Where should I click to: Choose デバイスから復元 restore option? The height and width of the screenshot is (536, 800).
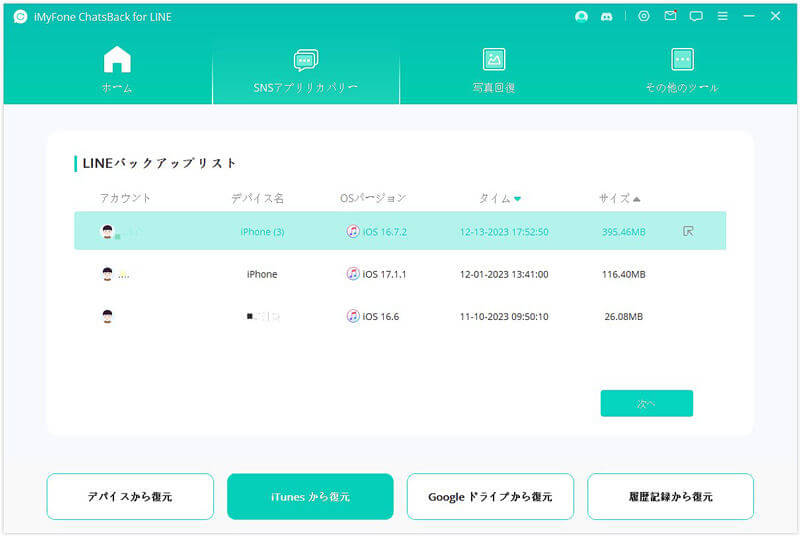point(130,496)
